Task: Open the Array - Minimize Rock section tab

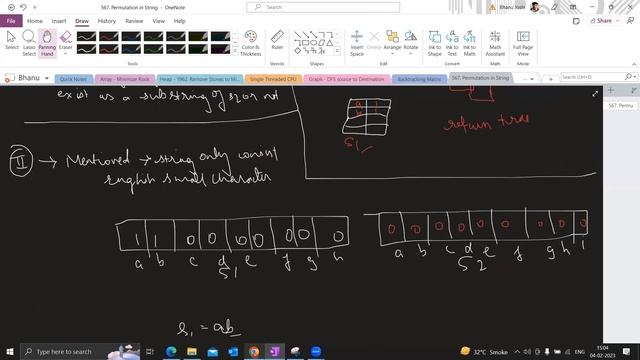Action: point(124,79)
